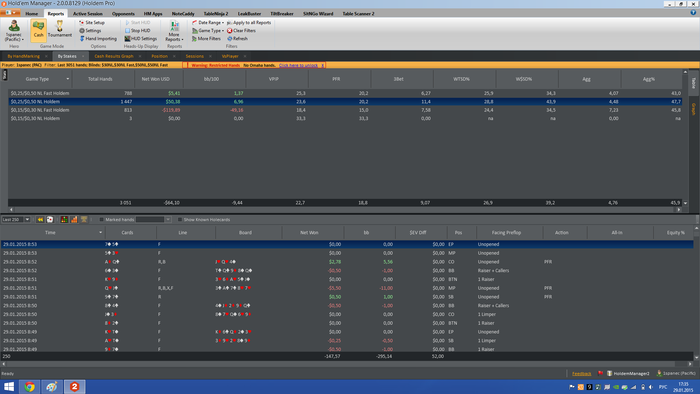
Task: Select hand with $2,78 net won
Action: coord(347,262)
